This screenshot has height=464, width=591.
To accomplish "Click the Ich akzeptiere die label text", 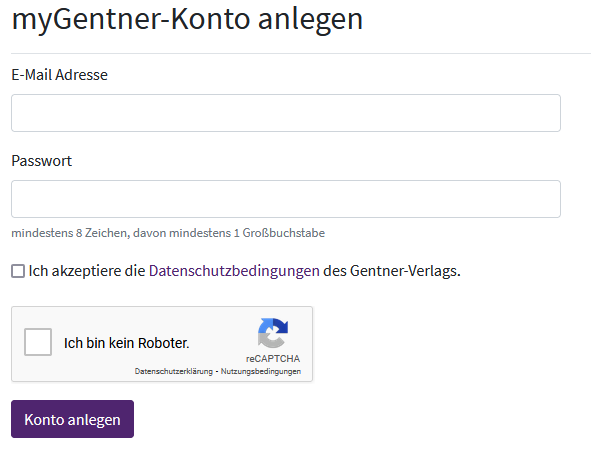I will click(x=87, y=271).
